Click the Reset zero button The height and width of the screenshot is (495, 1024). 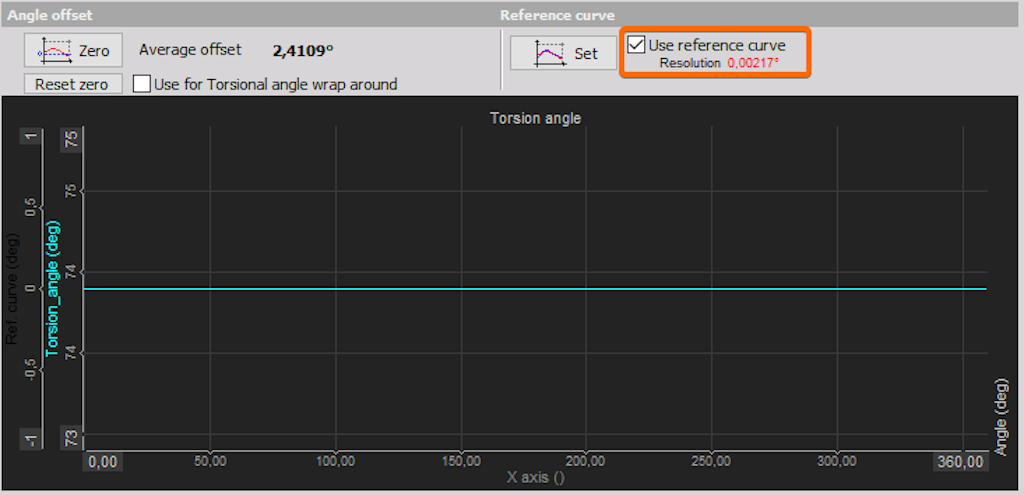pos(73,84)
